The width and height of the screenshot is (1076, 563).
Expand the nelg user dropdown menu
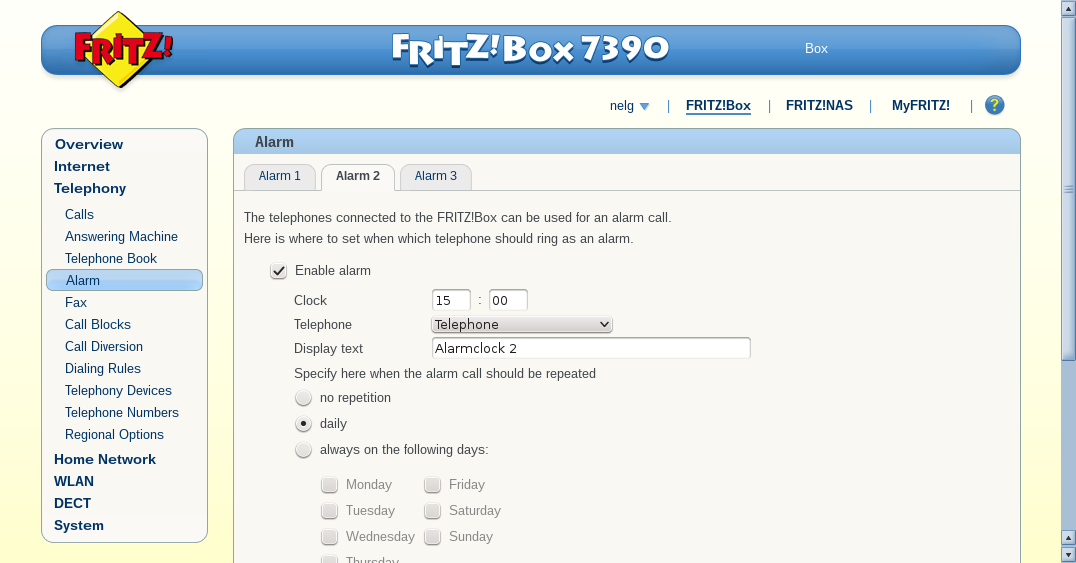629,106
